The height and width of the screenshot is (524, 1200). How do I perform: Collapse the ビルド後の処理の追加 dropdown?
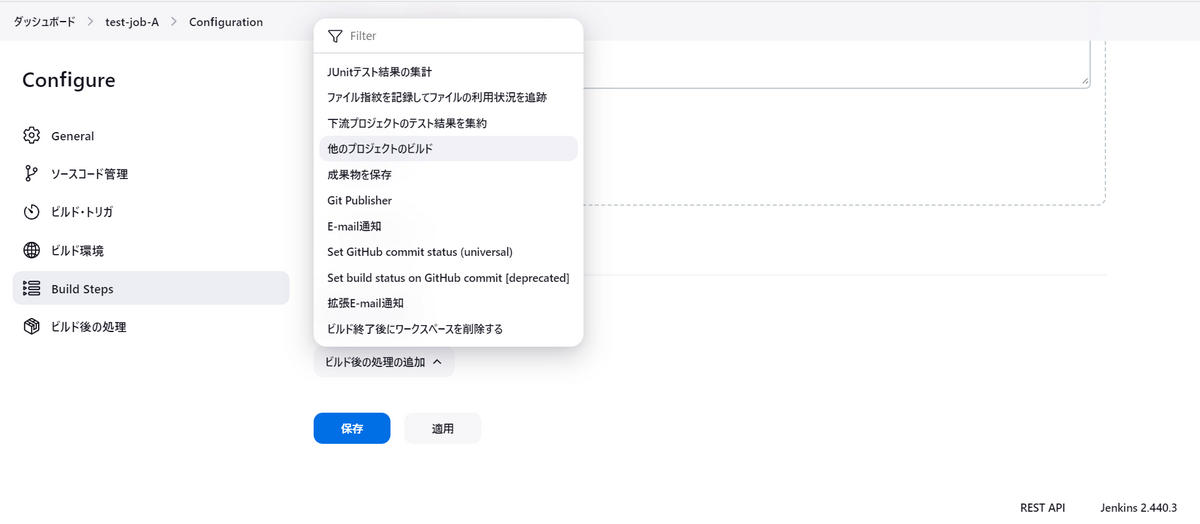pyautogui.click(x=384, y=362)
